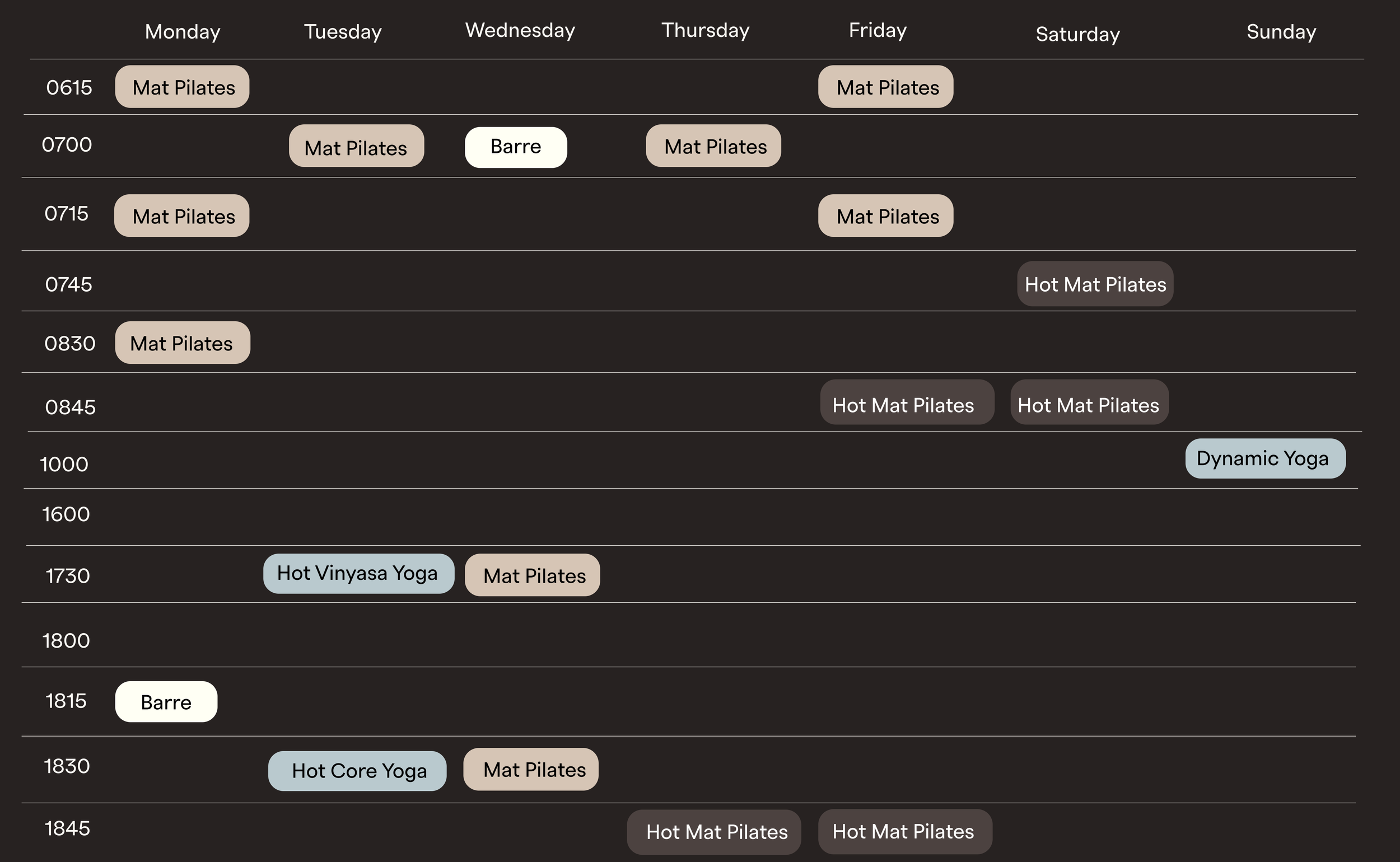The height and width of the screenshot is (862, 1400).
Task: Choose Saturday 0845 Hot Mat Pilates
Action: coord(1089,402)
